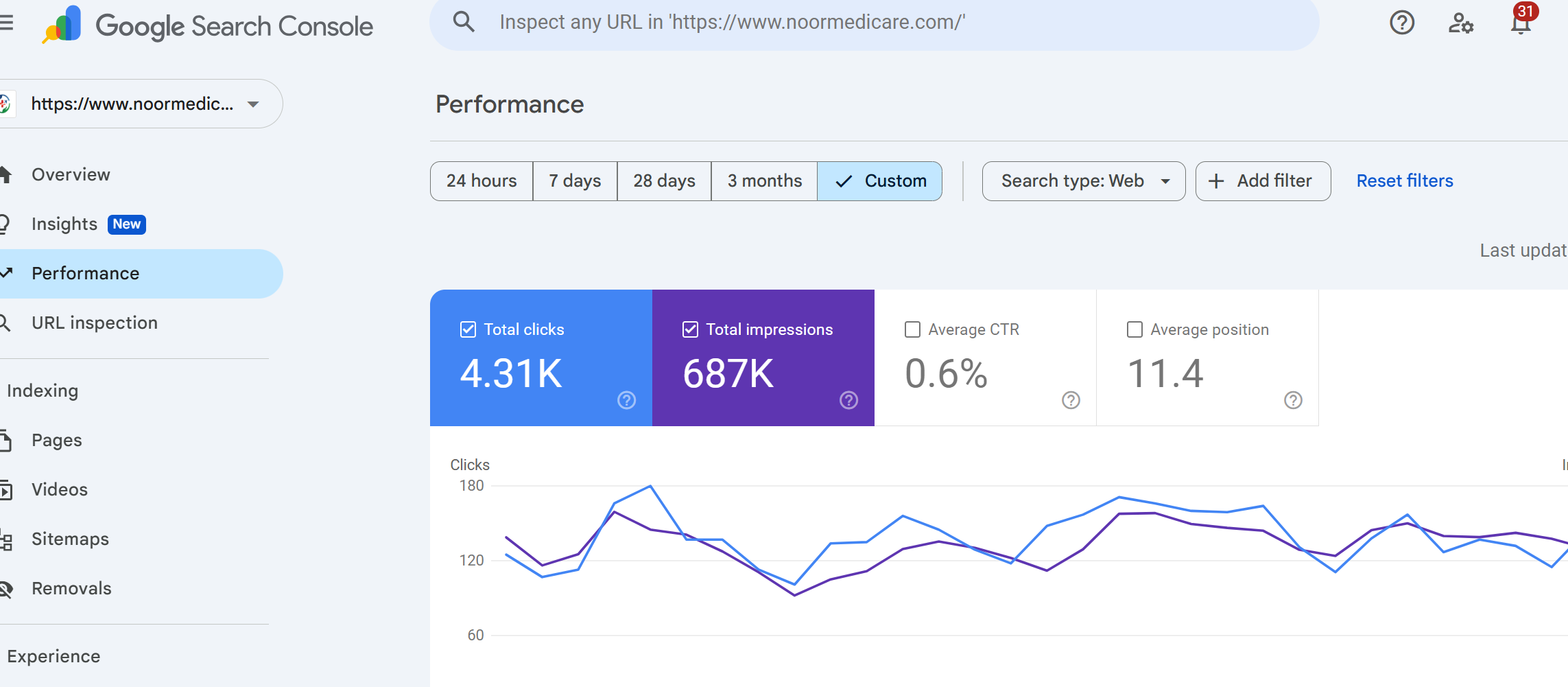Select the Custom date range option

coord(879,181)
